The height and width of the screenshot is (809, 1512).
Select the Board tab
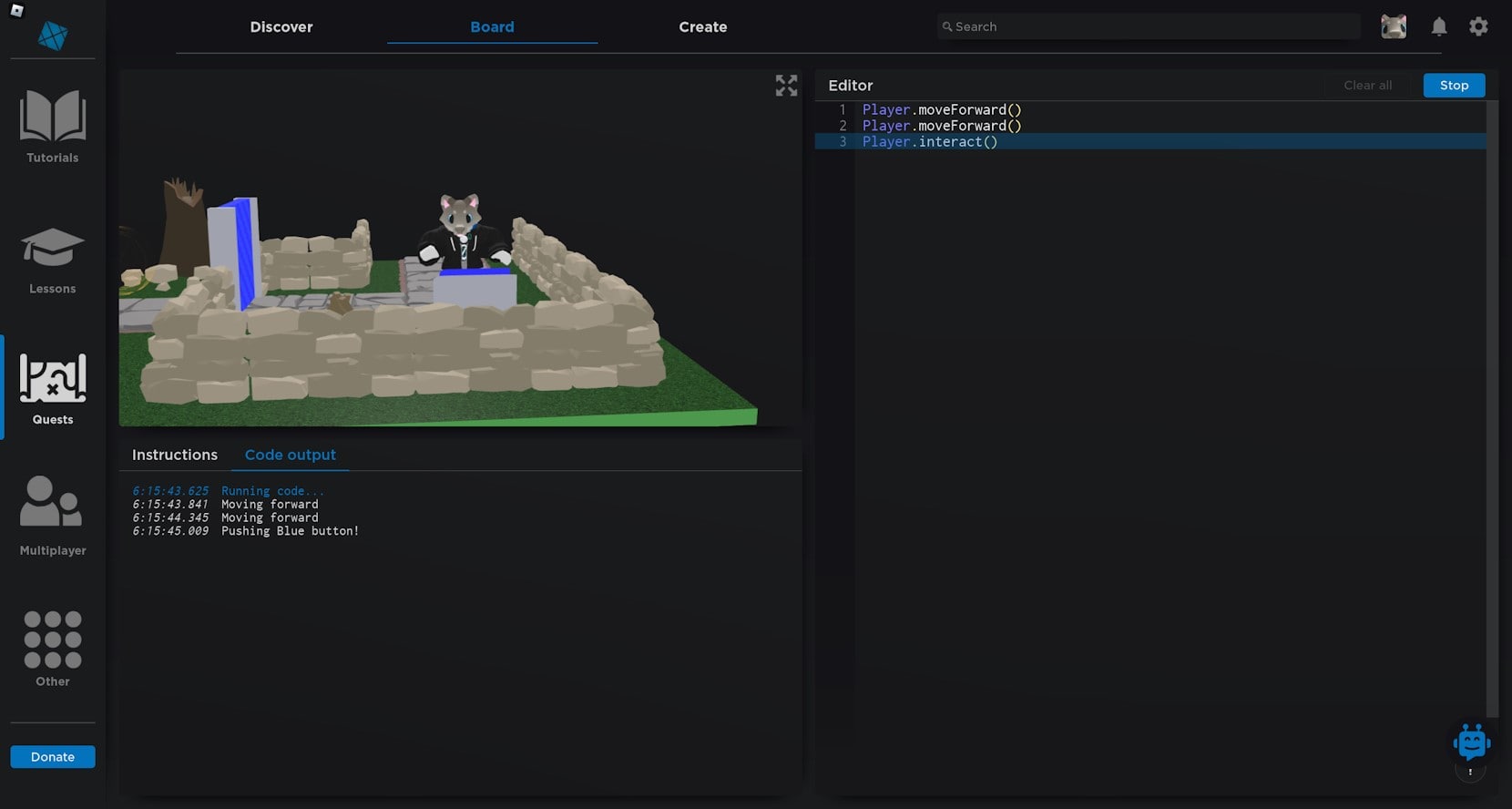(492, 27)
